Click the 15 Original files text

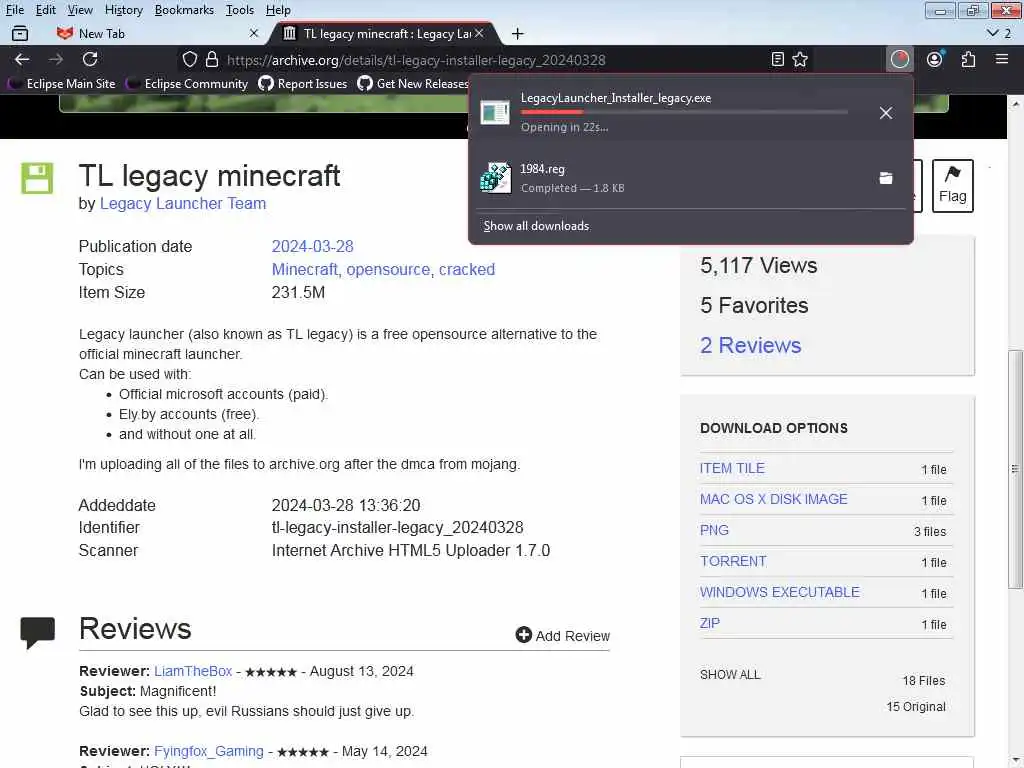click(916, 707)
